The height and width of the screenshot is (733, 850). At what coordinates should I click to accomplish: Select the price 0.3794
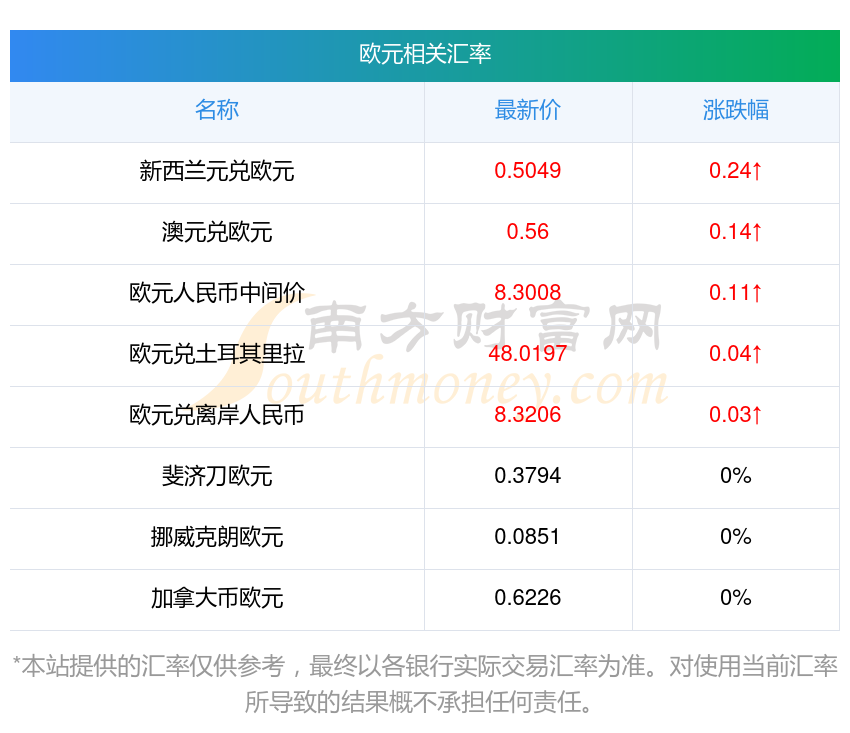pyautogui.click(x=527, y=476)
